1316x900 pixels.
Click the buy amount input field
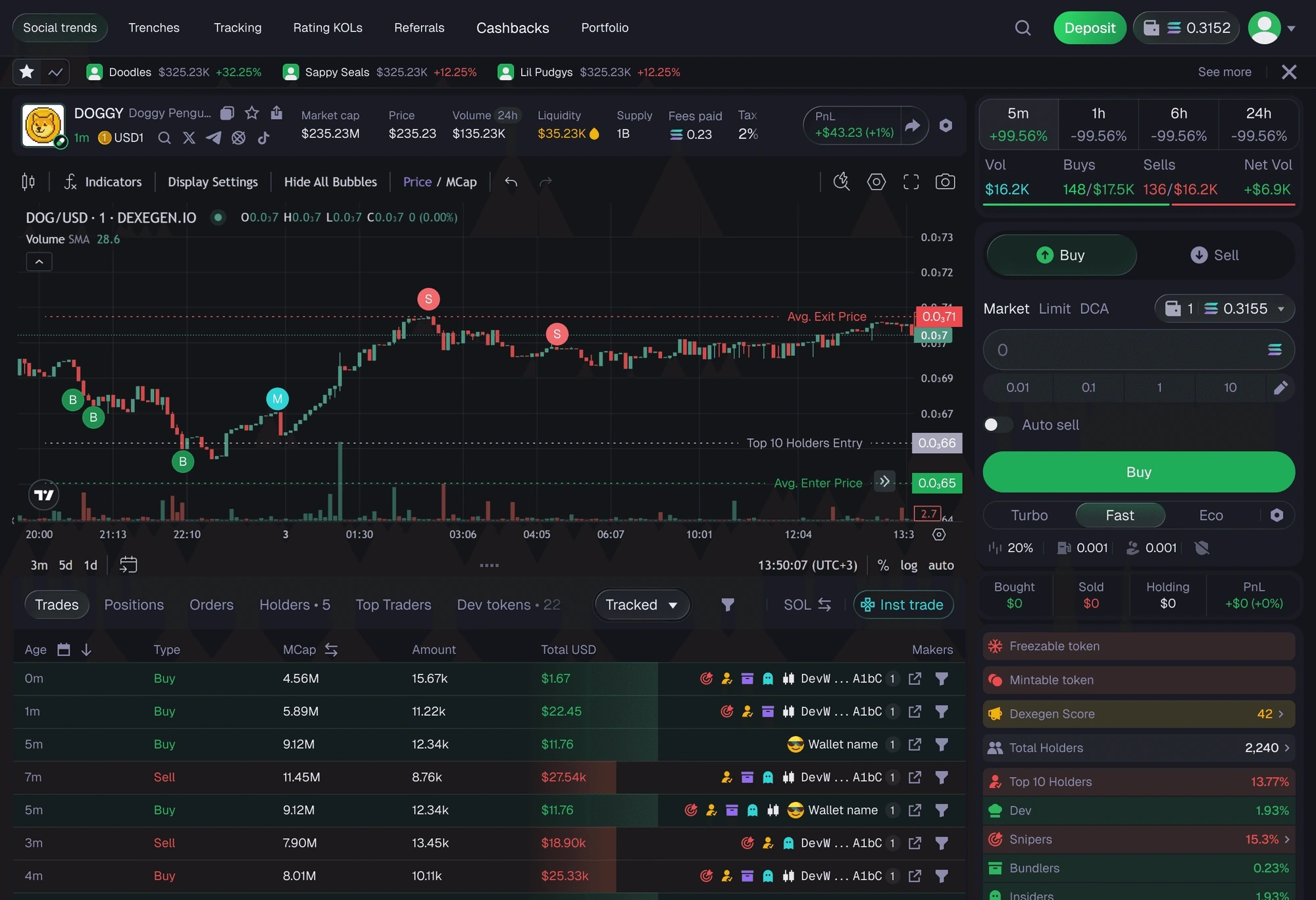click(x=1139, y=350)
